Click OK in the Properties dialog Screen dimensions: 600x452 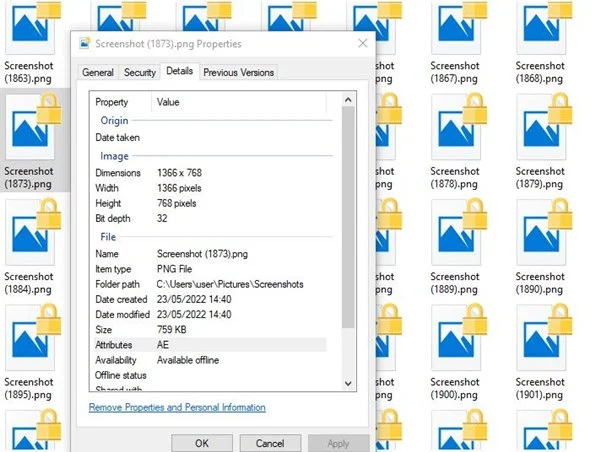click(x=202, y=443)
